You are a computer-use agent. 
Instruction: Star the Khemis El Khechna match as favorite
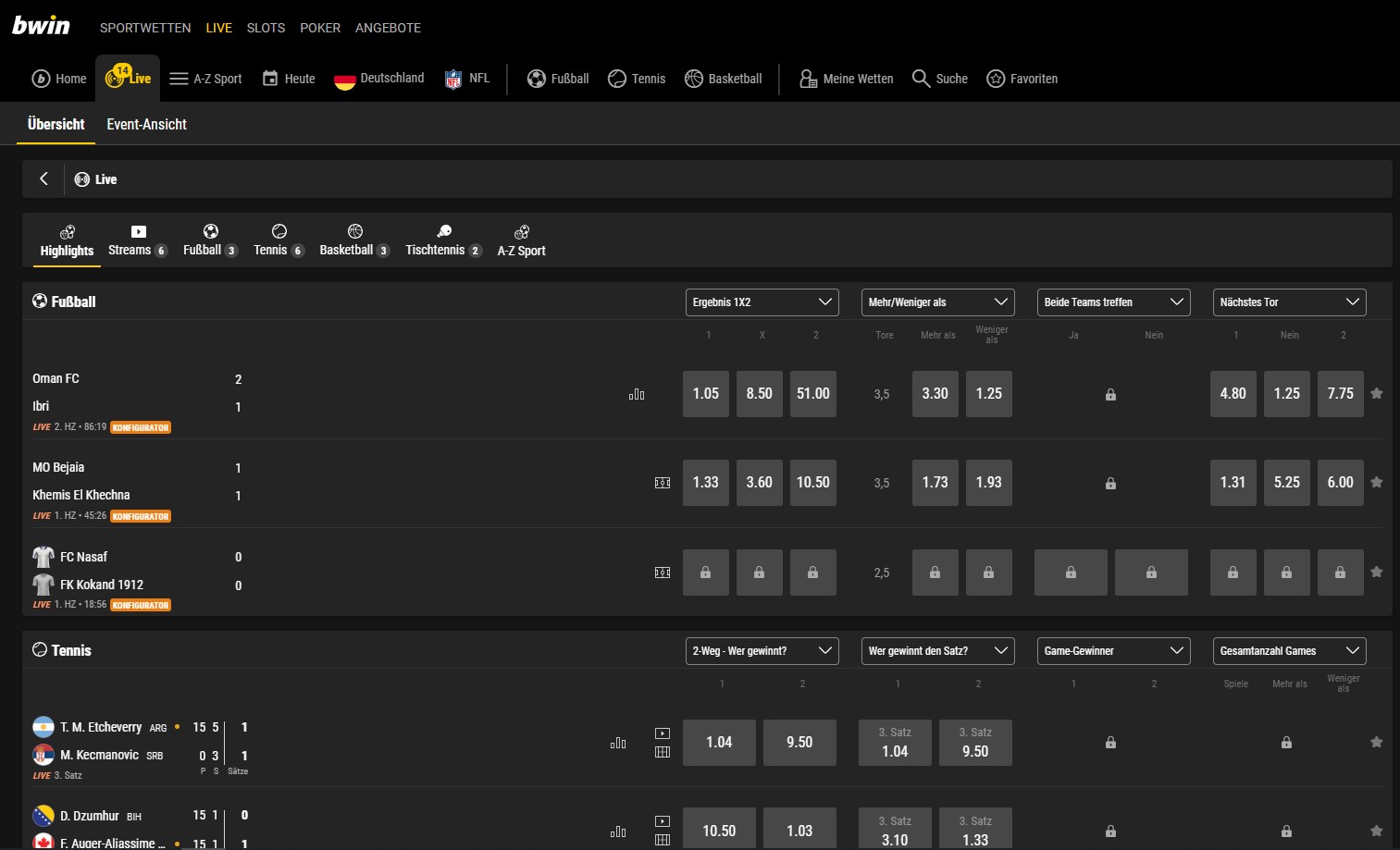[x=1376, y=482]
